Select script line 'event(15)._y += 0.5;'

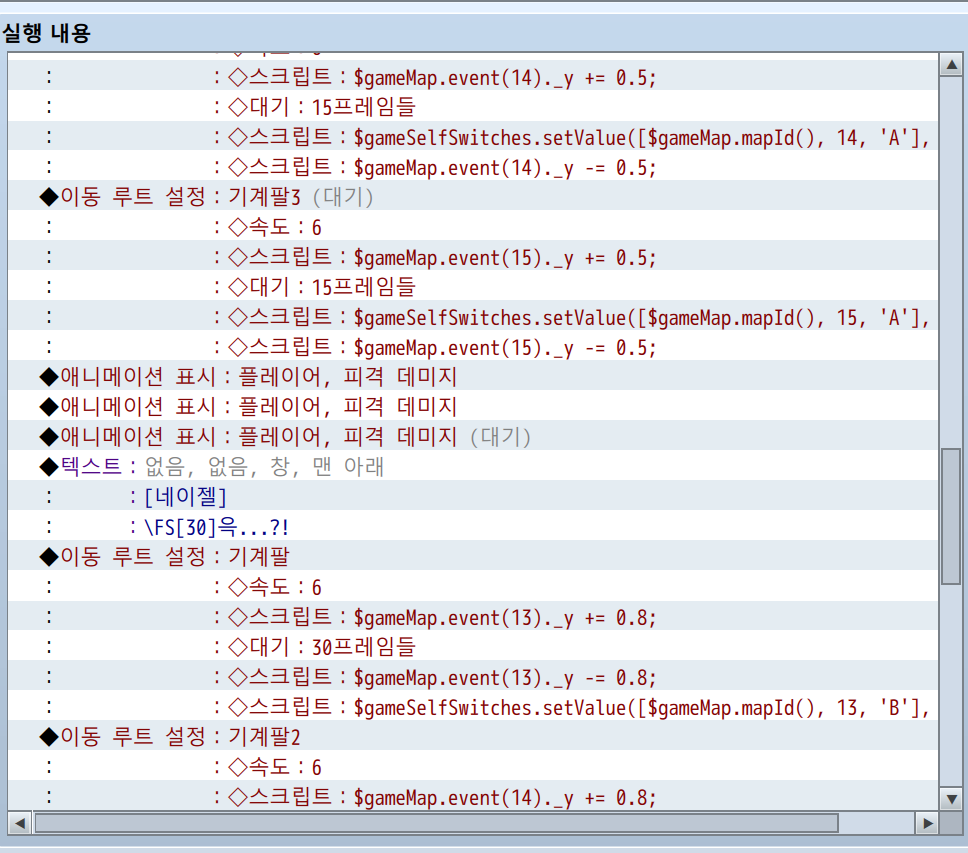pos(473,257)
